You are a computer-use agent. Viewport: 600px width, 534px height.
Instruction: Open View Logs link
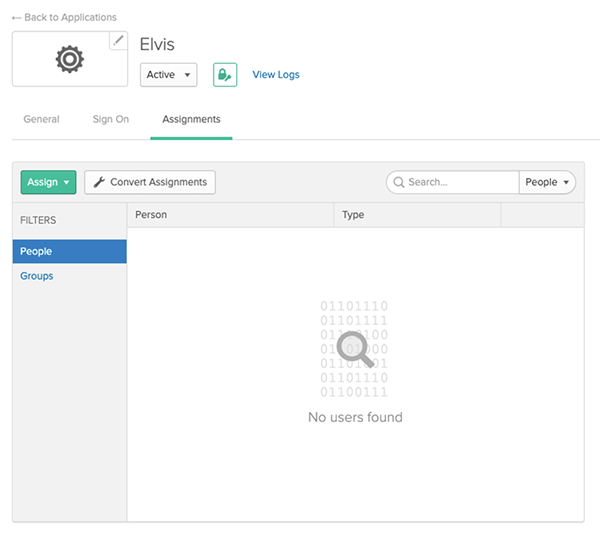pyautogui.click(x=276, y=75)
